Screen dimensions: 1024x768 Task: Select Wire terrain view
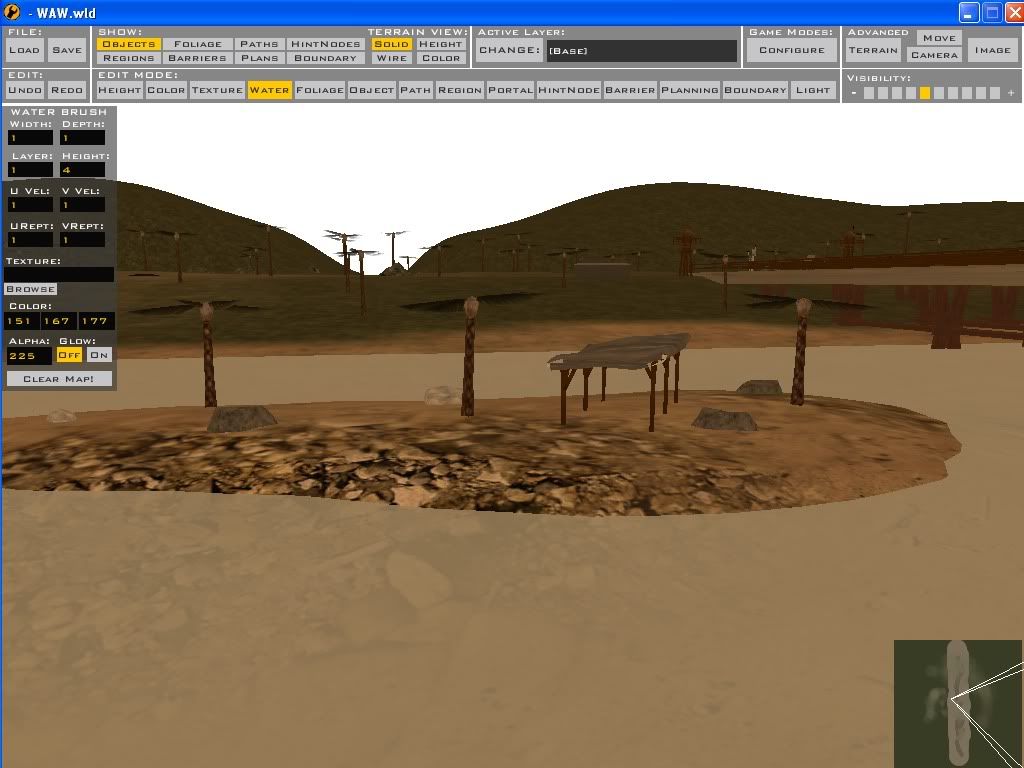[x=391, y=58]
